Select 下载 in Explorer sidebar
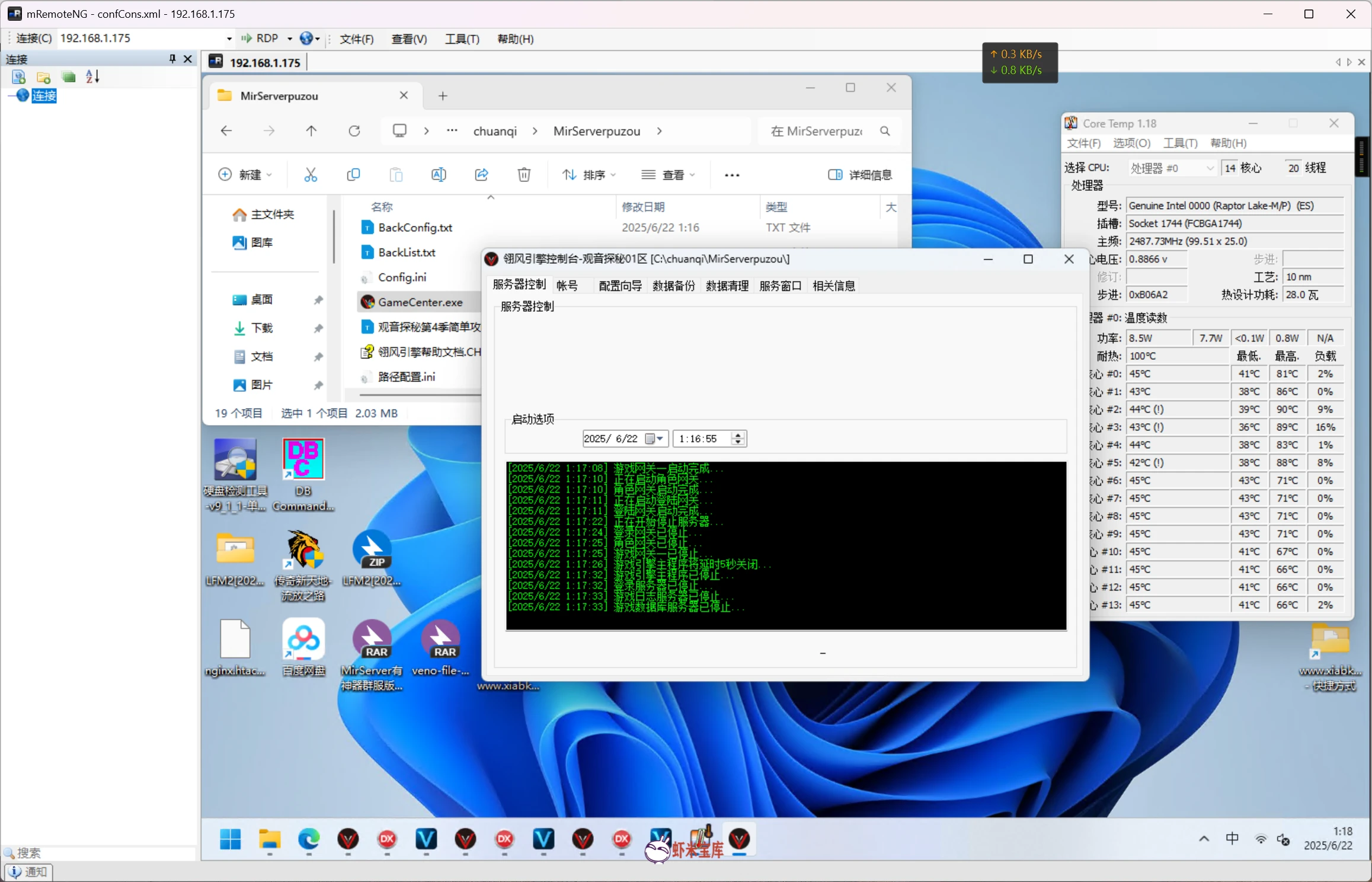 pyautogui.click(x=253, y=328)
